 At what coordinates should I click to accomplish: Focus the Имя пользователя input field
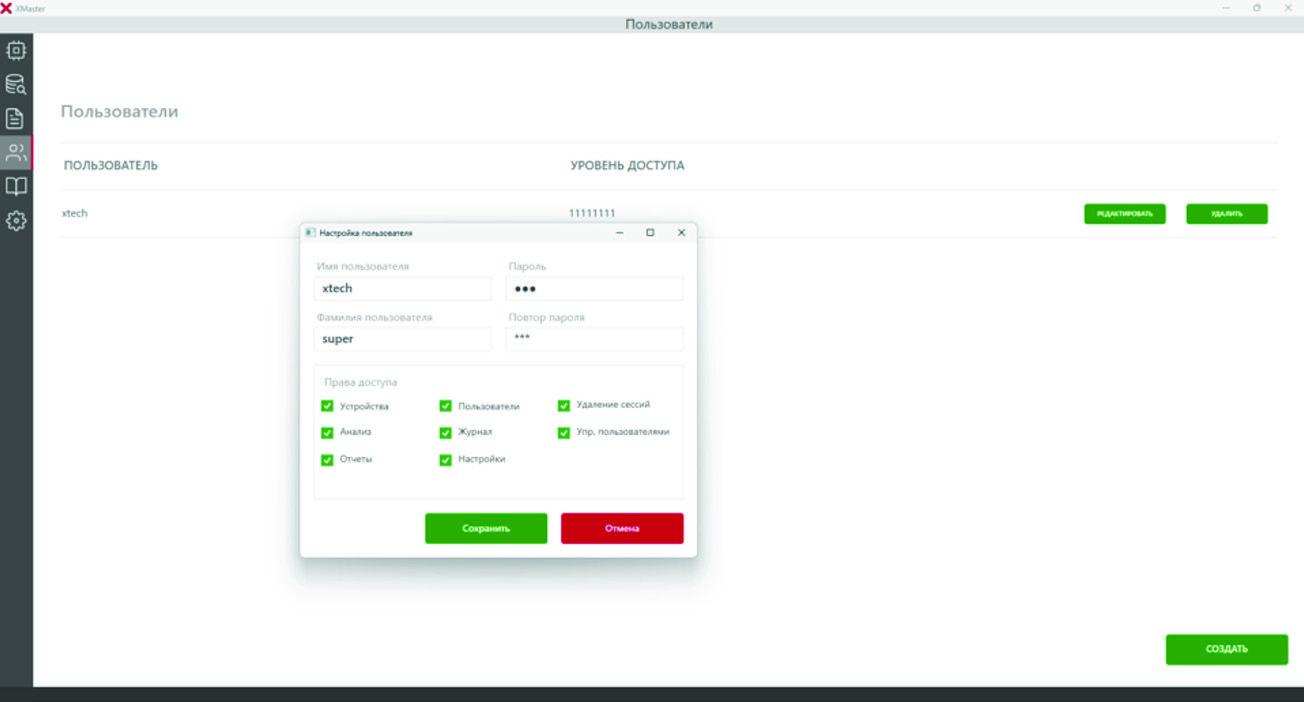coord(402,289)
